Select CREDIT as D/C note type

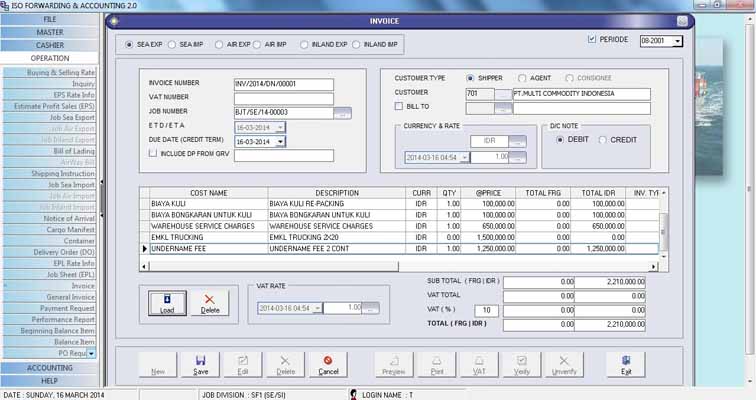603,140
